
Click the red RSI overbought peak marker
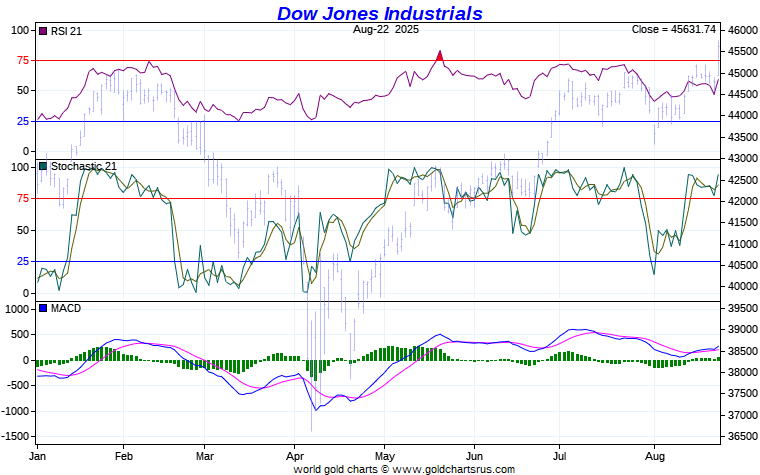[440, 56]
